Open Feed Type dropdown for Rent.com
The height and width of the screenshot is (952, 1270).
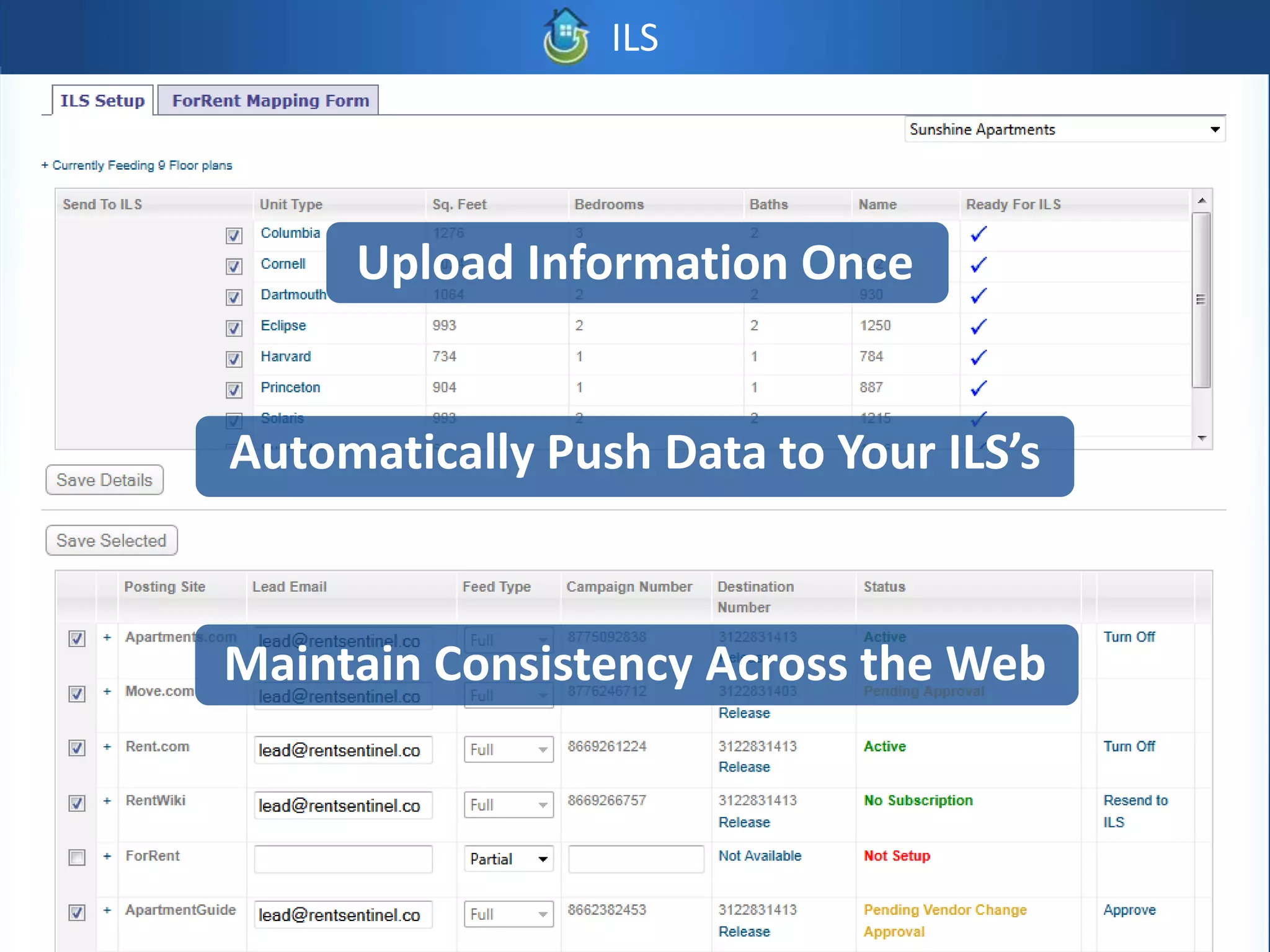(x=508, y=750)
